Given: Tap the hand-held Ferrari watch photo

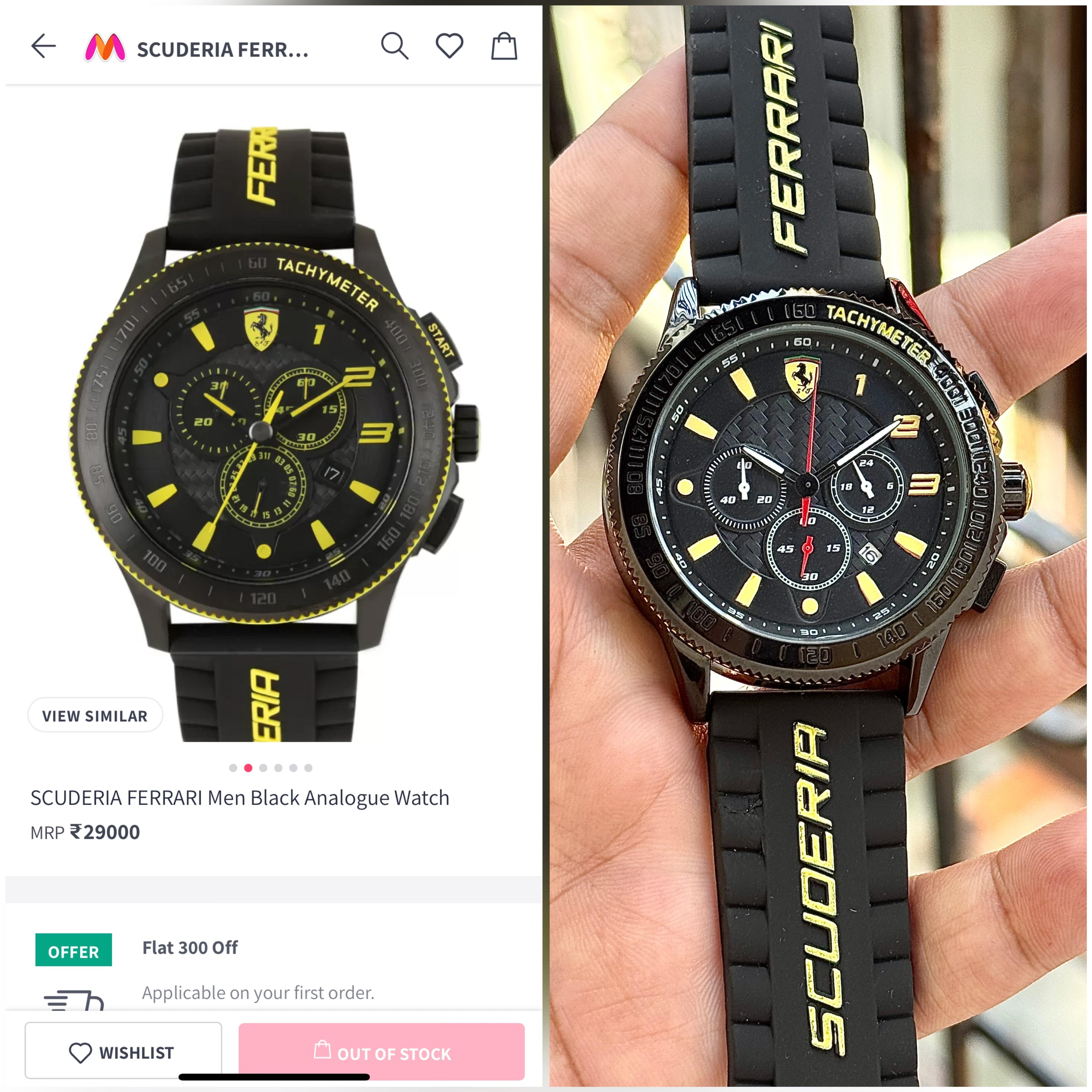Looking at the screenshot, I should tap(818, 546).
